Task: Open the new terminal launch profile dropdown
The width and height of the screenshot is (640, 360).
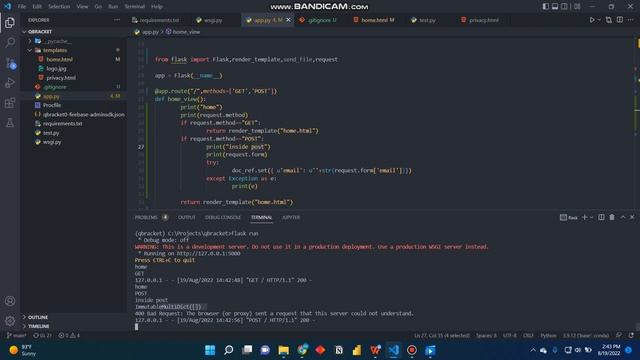Action: click(591, 218)
